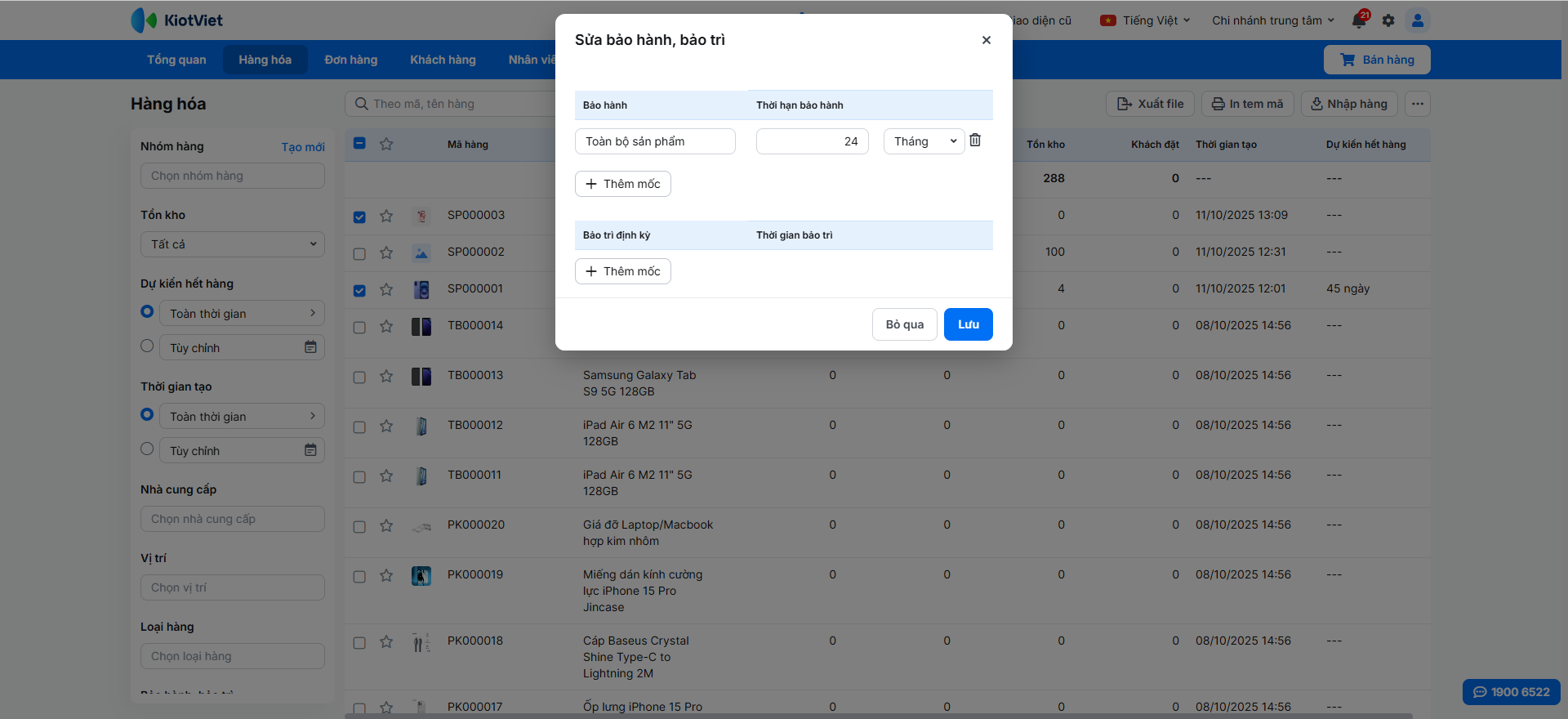Screen dimensions: 1568x719
Task: Open settings gear in top bar
Action: pos(1388,20)
